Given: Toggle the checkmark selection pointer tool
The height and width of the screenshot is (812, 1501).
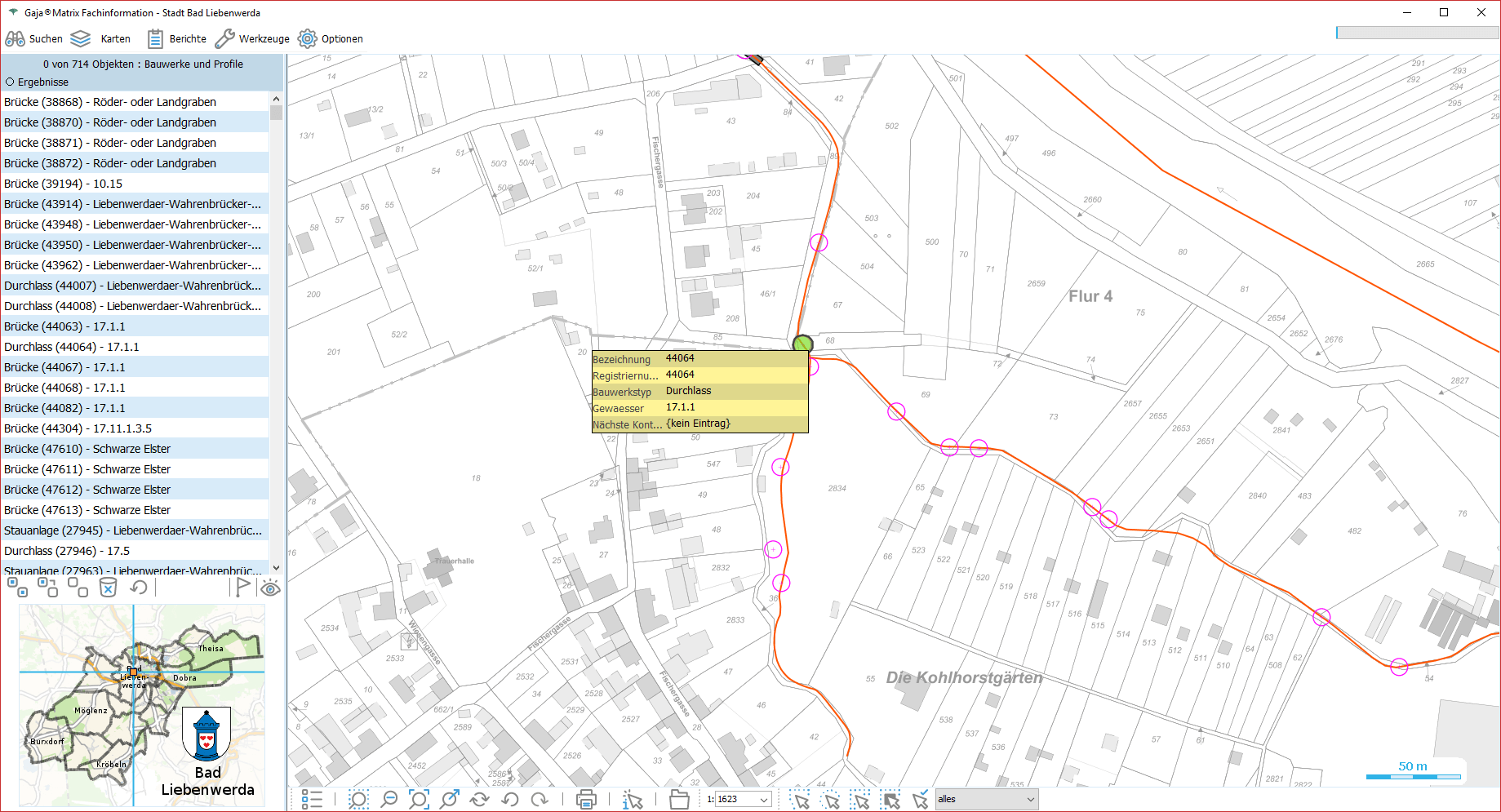Looking at the screenshot, I should pyautogui.click(x=921, y=800).
